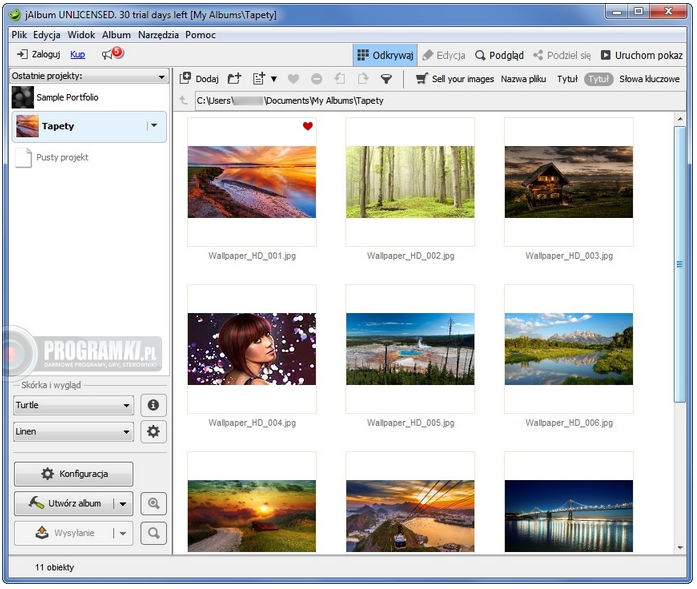Click the exclude minus circle icon
The image size is (697, 589).
click(x=316, y=79)
